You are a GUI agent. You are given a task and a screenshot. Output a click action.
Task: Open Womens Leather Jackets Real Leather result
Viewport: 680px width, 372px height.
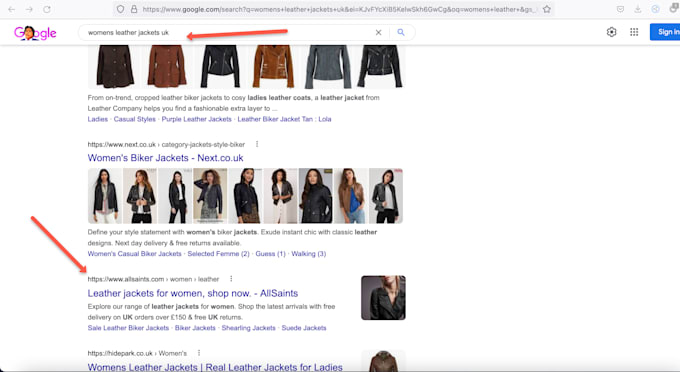click(x=215, y=367)
